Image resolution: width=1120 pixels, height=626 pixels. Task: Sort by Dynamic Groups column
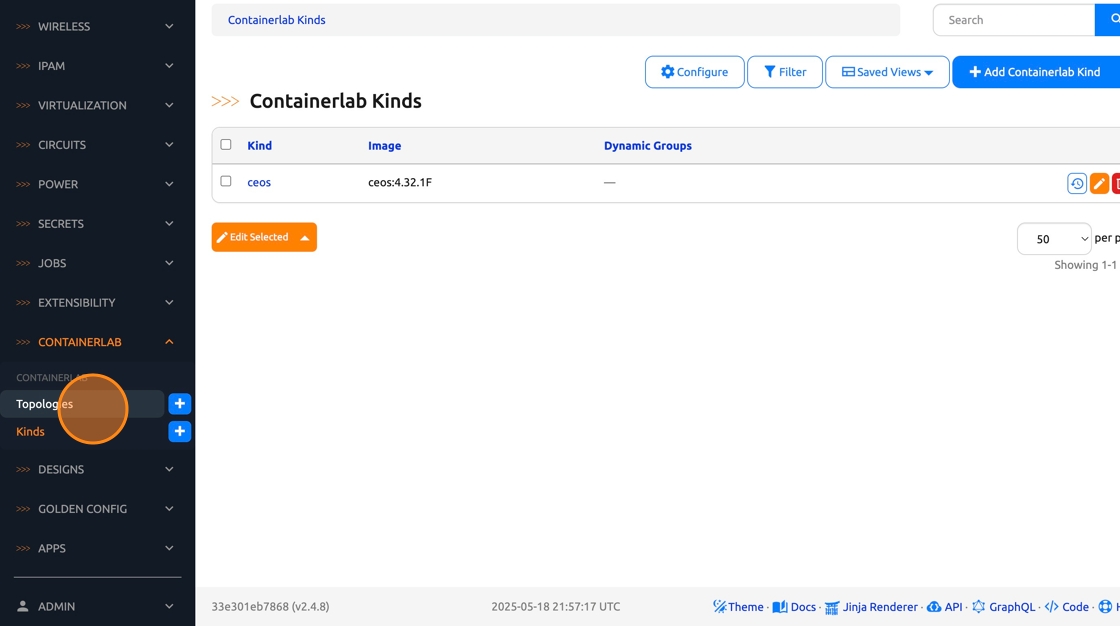(x=648, y=145)
